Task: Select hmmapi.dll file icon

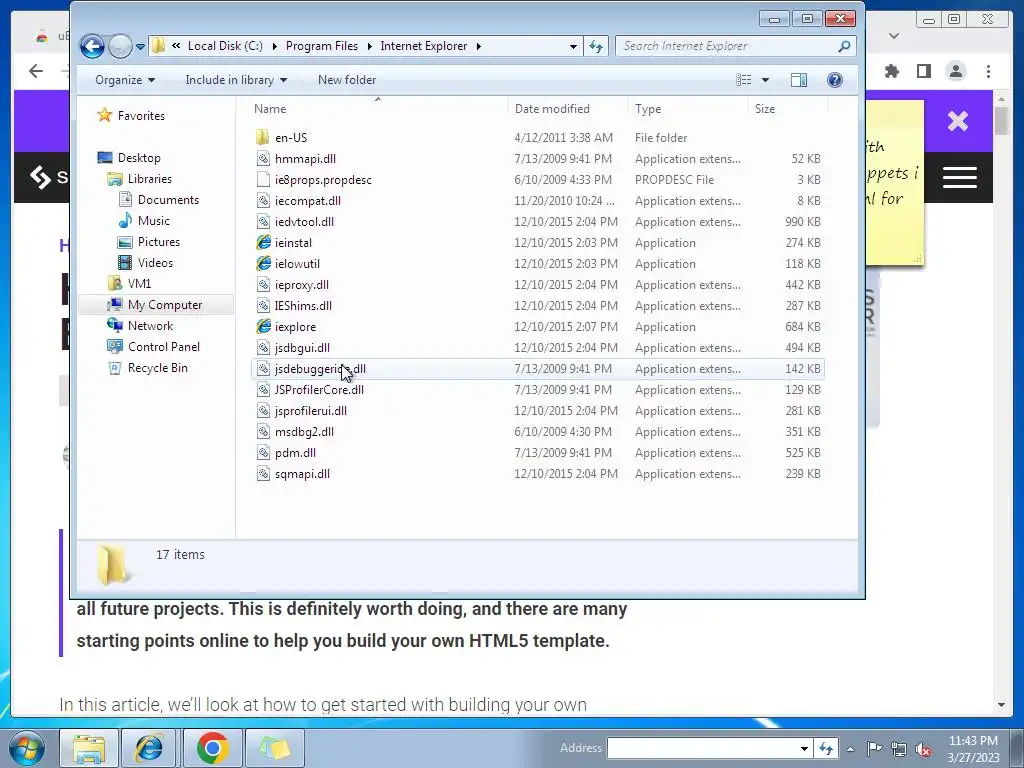Action: coord(263,159)
